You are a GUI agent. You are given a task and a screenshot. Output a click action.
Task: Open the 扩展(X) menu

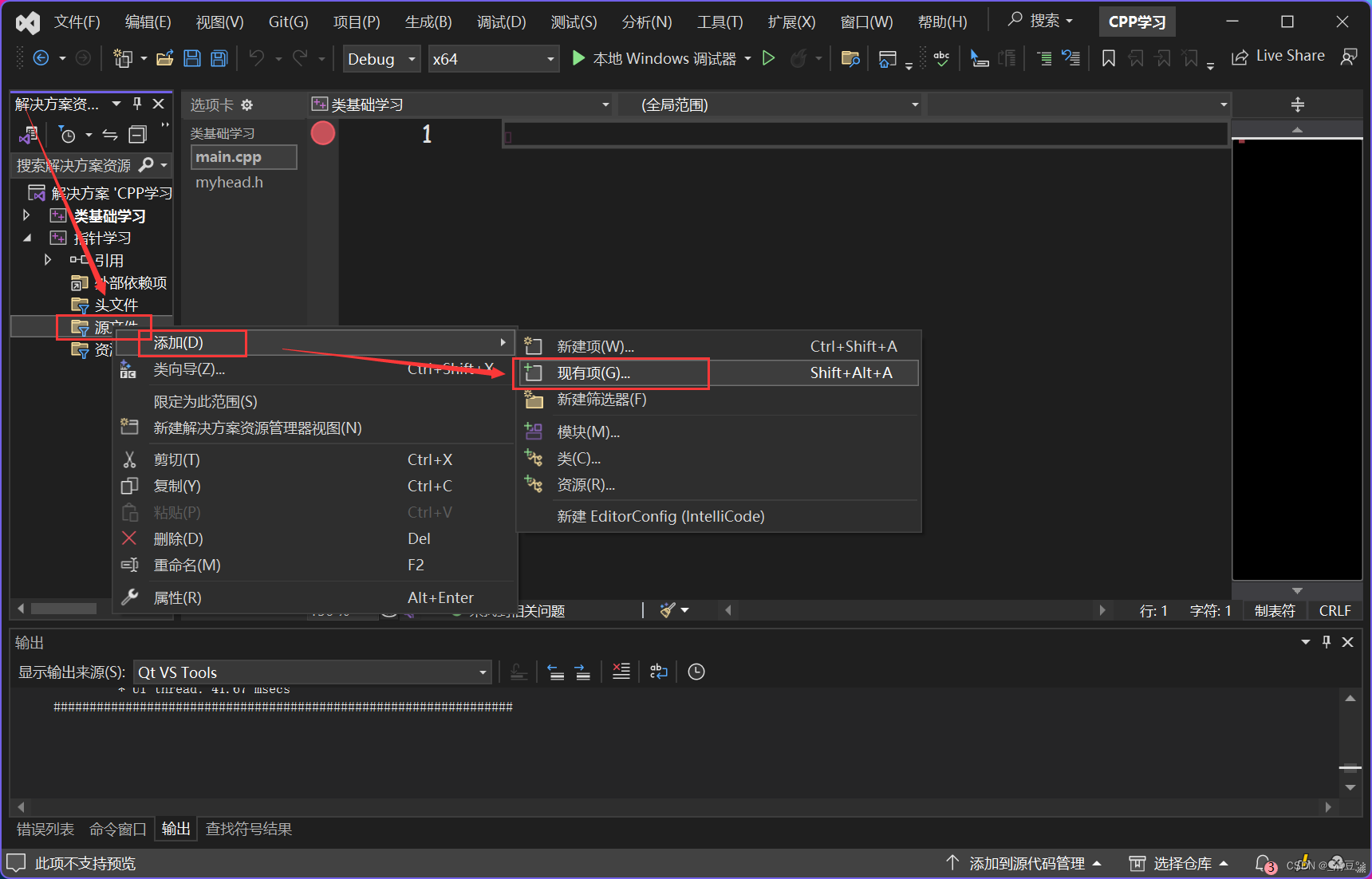[x=791, y=22]
